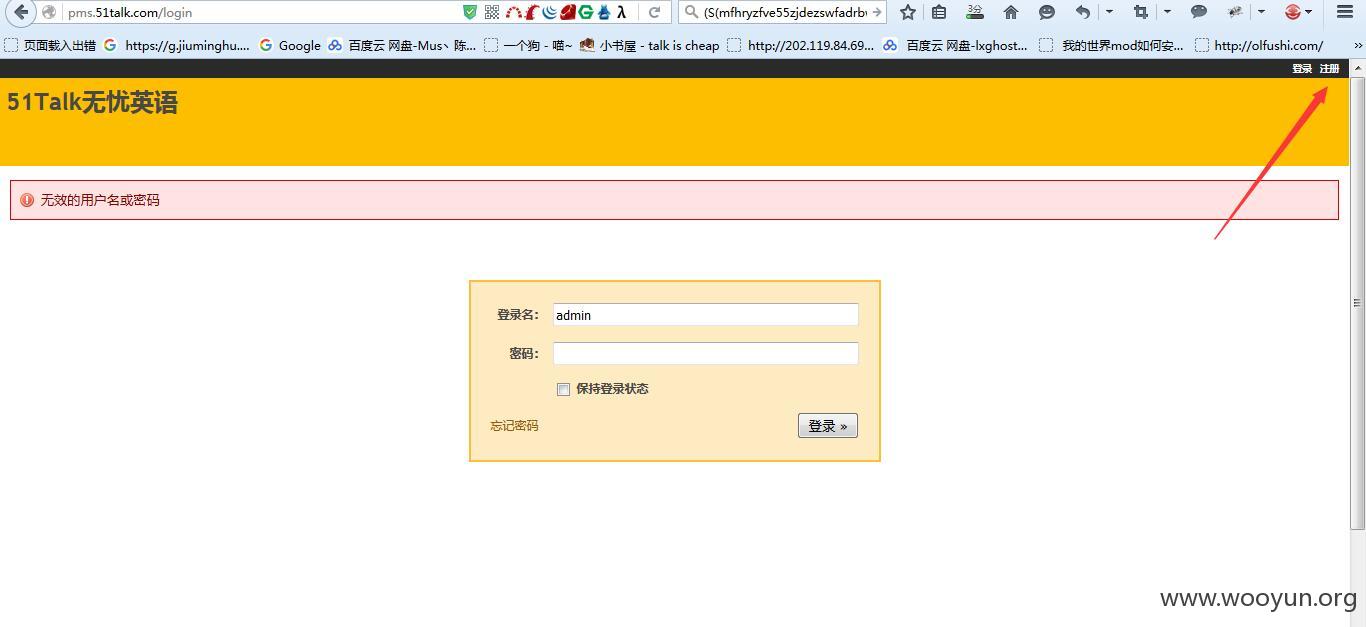Screen dimensions: 1366x627
Task: Open the 我的世界mod如何安 bookmark
Action: [1112, 45]
